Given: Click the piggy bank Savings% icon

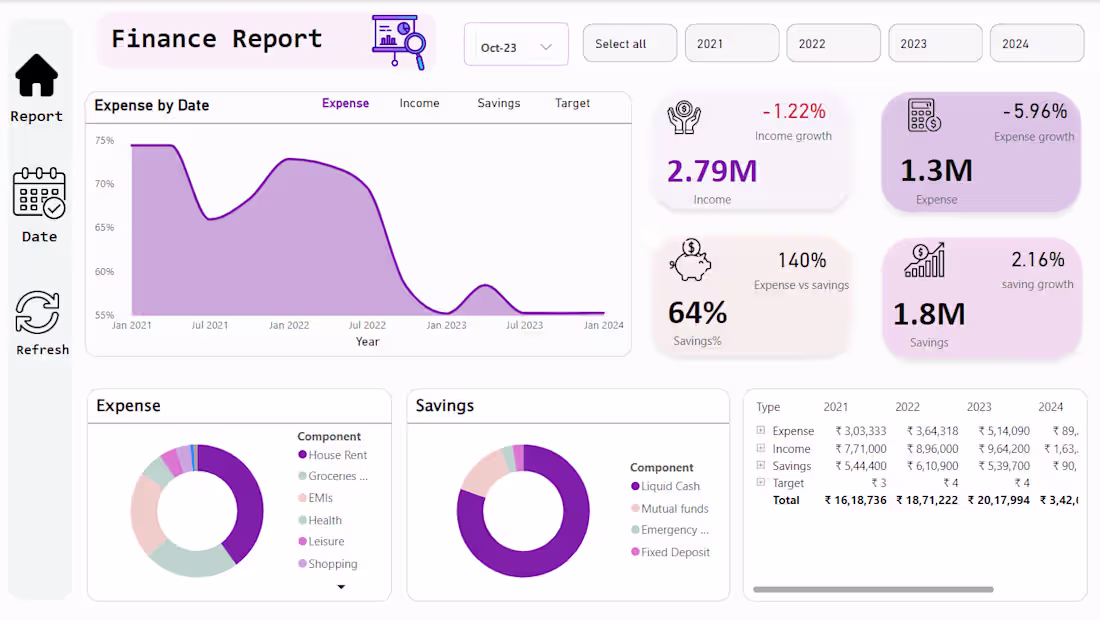Looking at the screenshot, I should (690, 260).
